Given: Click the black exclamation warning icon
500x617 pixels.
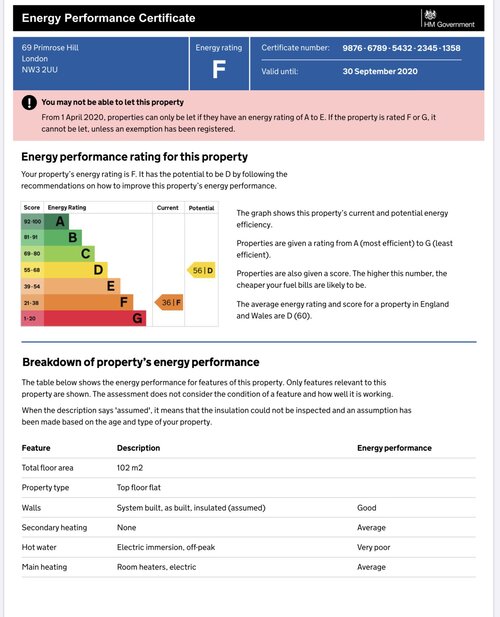Looking at the screenshot, I should [29, 102].
